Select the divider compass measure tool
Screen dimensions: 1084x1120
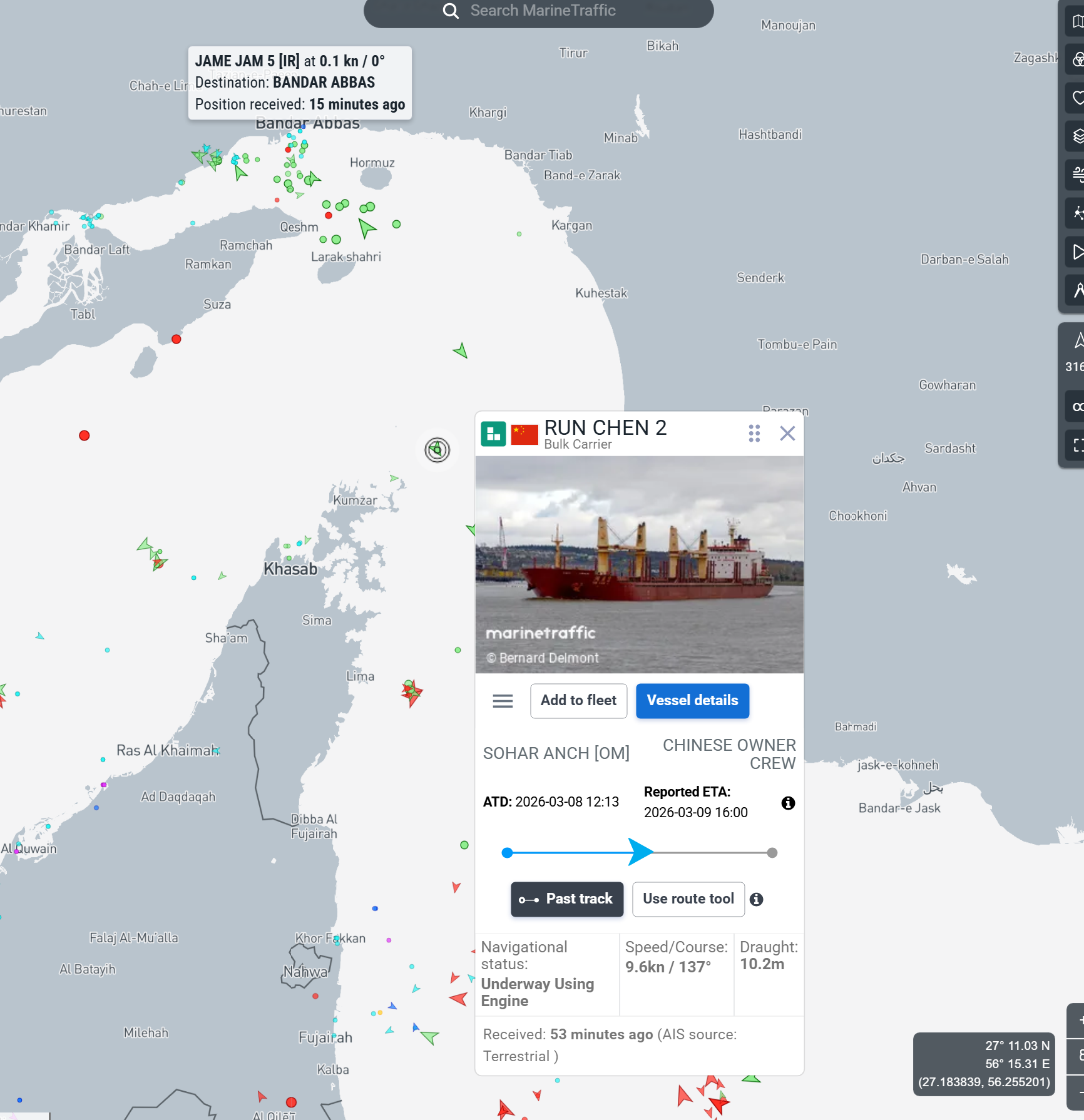pyautogui.click(x=1076, y=290)
